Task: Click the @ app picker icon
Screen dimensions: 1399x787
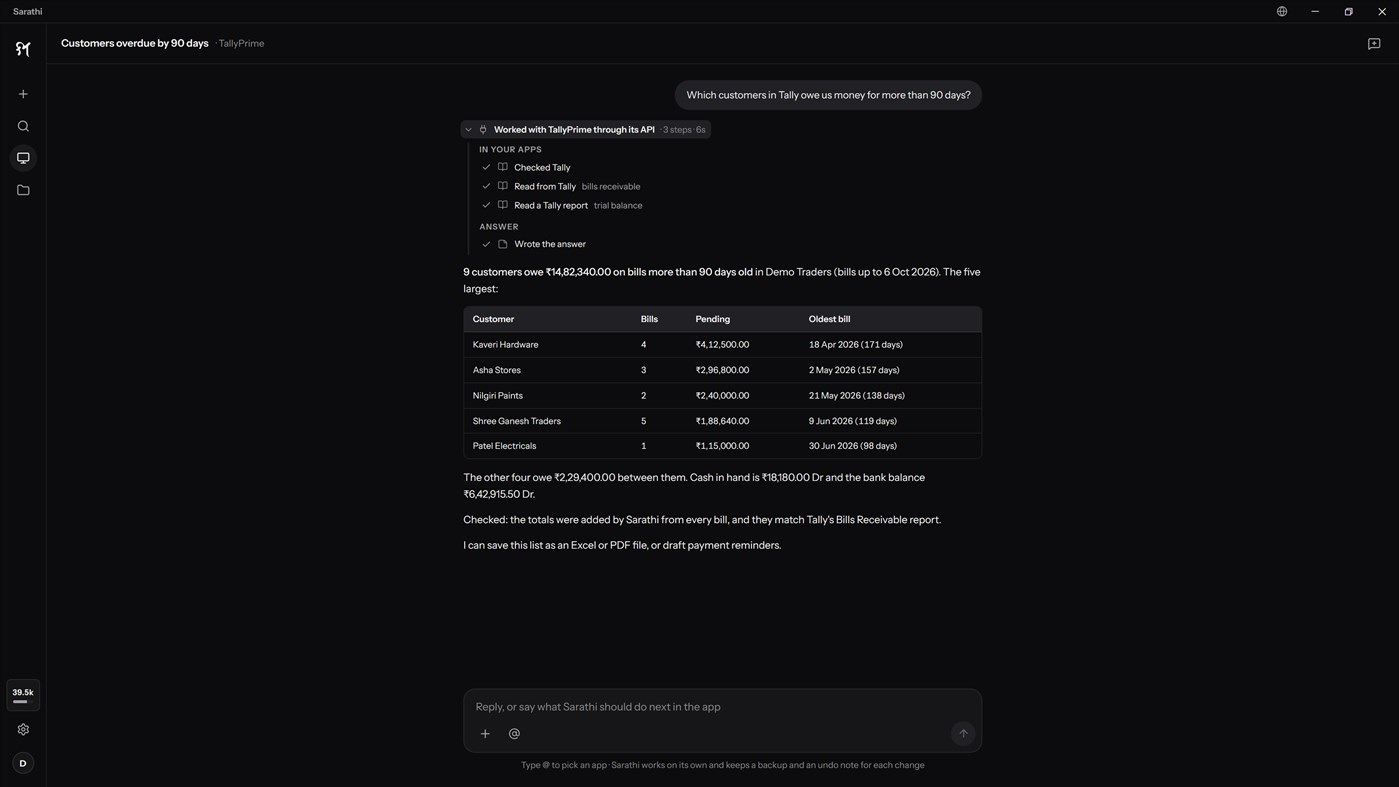Action: pyautogui.click(x=514, y=734)
